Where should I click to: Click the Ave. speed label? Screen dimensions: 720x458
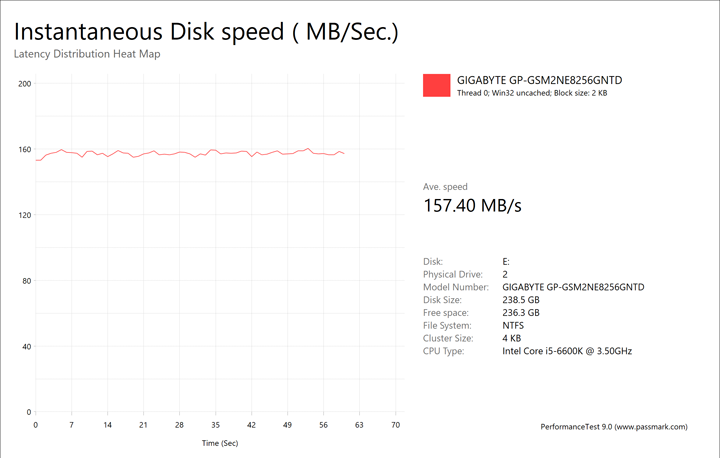(x=445, y=187)
